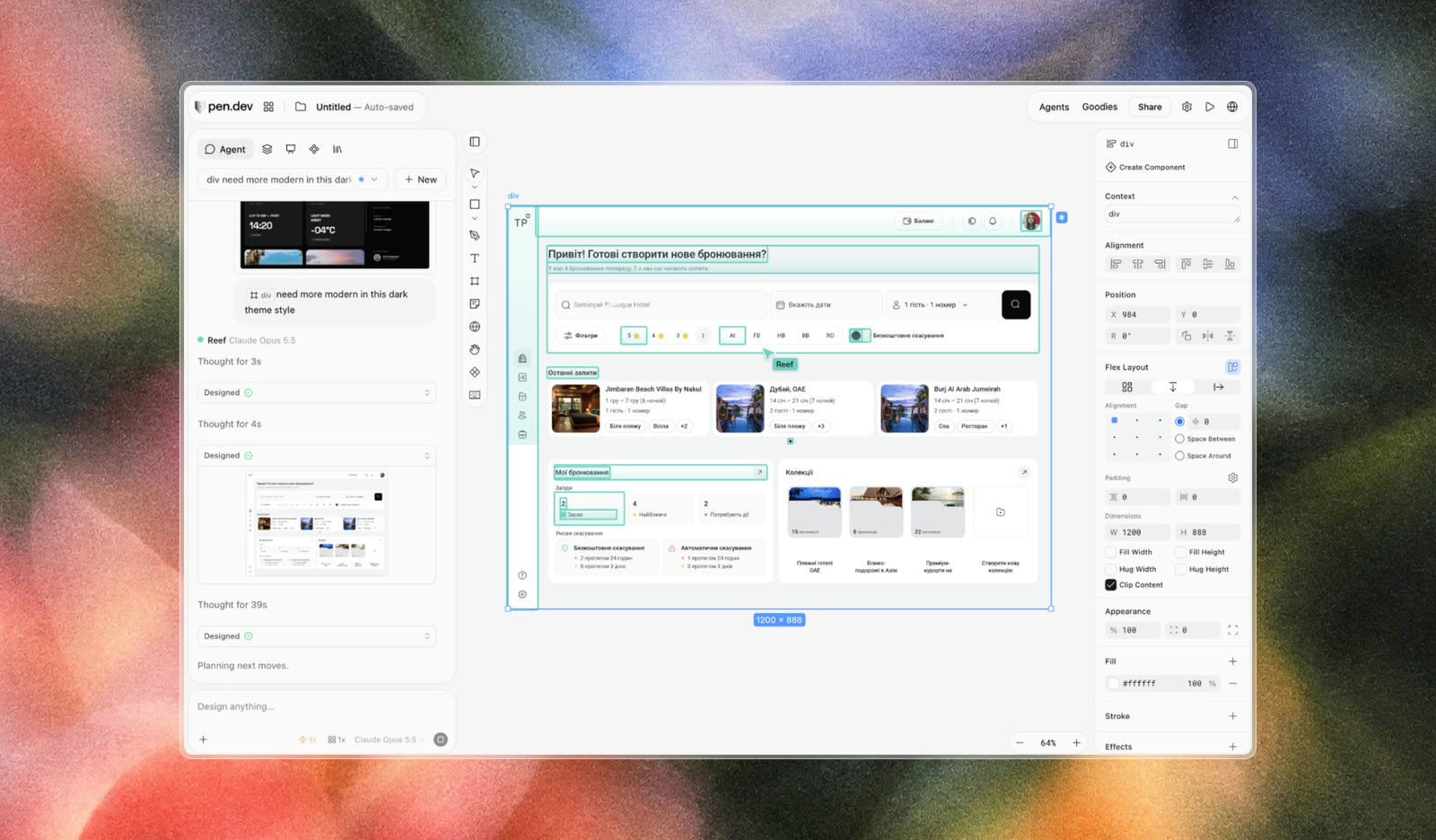Zoom out using the minus button
The width and height of the screenshot is (1436, 840).
1020,743
